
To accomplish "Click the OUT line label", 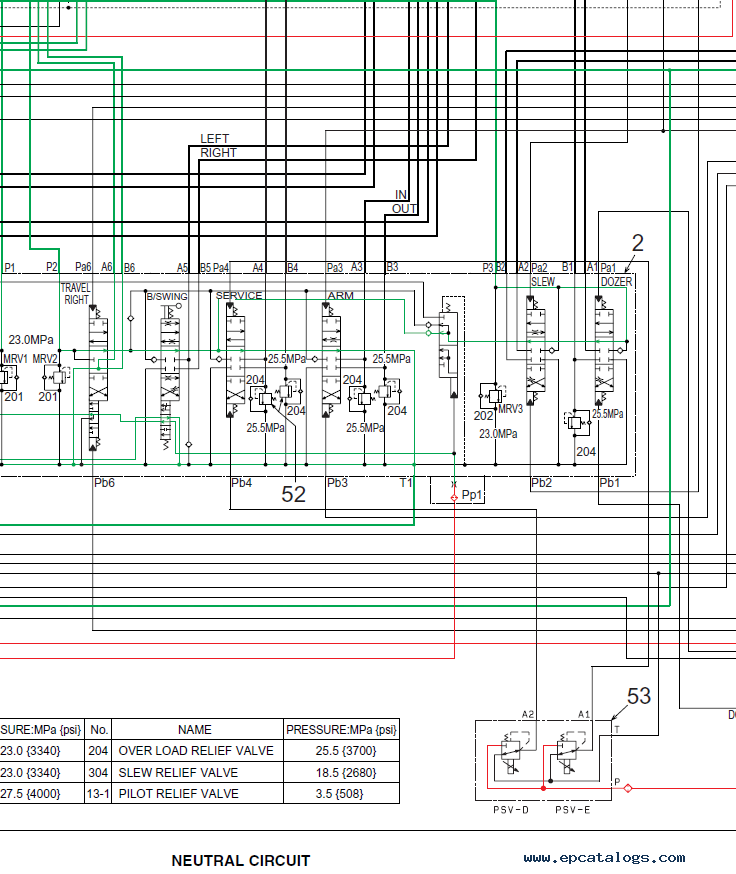I will [405, 209].
